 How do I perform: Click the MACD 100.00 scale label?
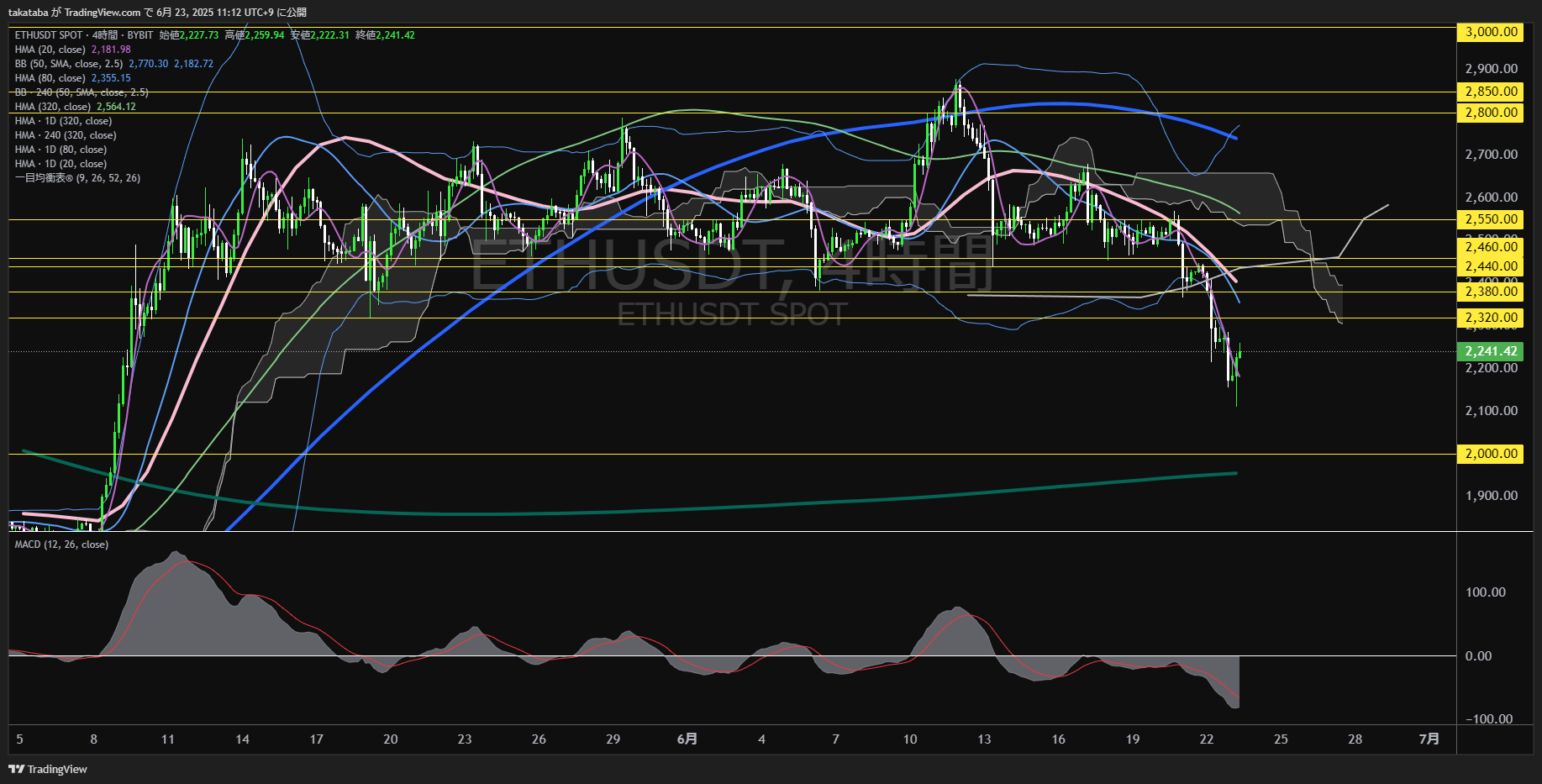tap(1485, 592)
